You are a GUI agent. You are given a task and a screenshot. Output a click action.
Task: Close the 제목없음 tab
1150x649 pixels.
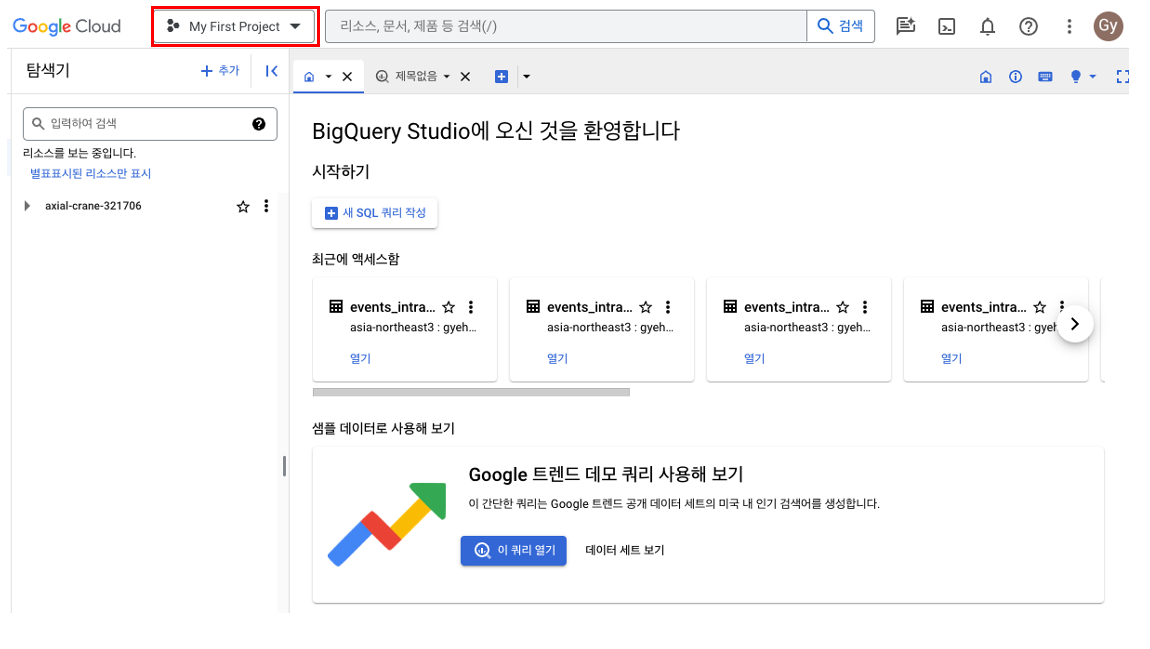click(465, 76)
